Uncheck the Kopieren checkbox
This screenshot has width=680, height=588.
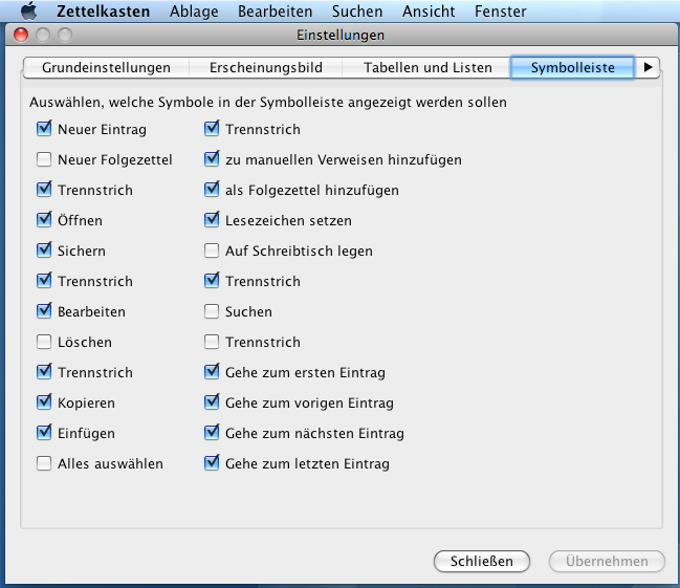[x=44, y=402]
